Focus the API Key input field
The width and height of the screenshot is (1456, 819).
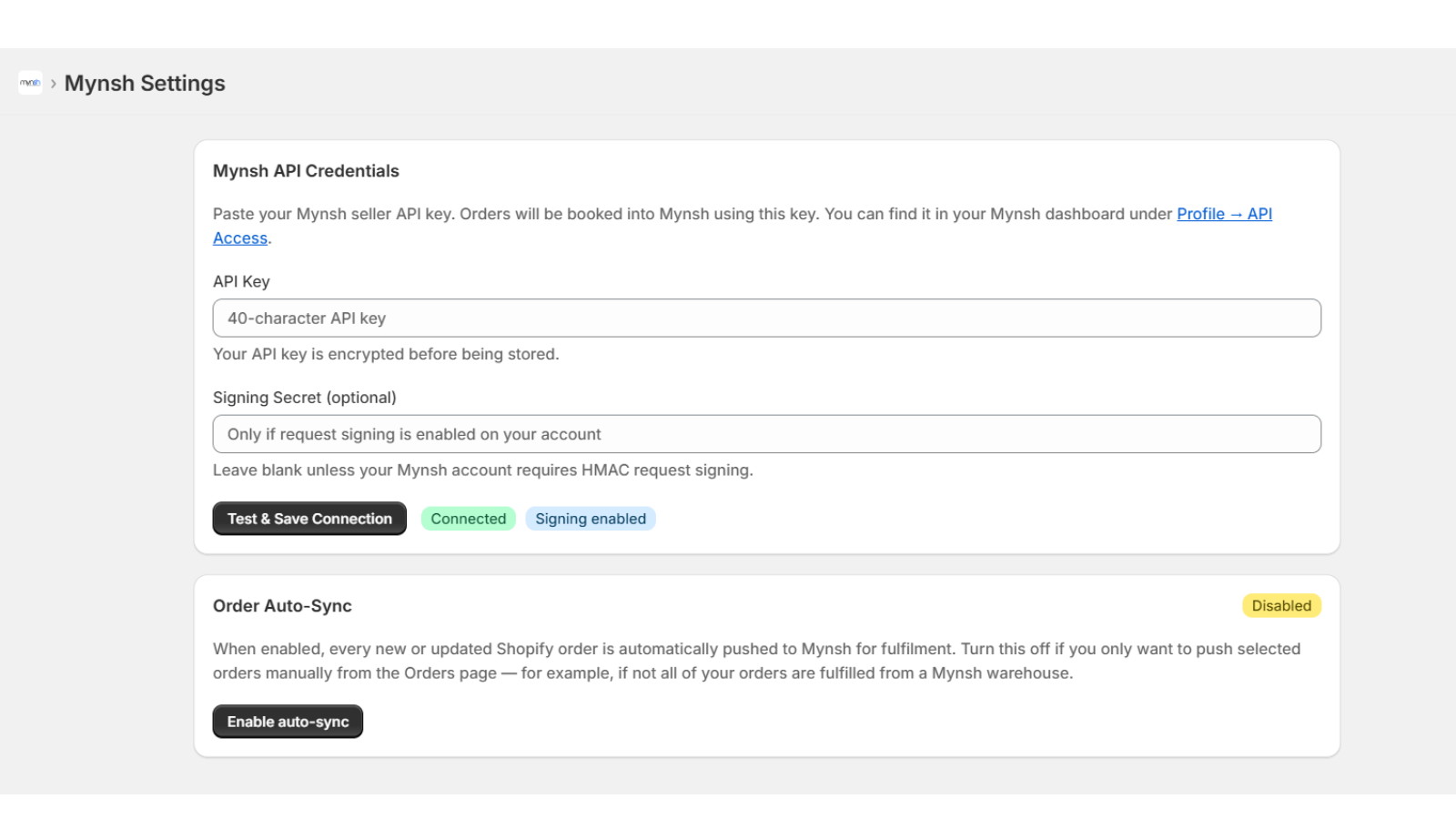[767, 318]
